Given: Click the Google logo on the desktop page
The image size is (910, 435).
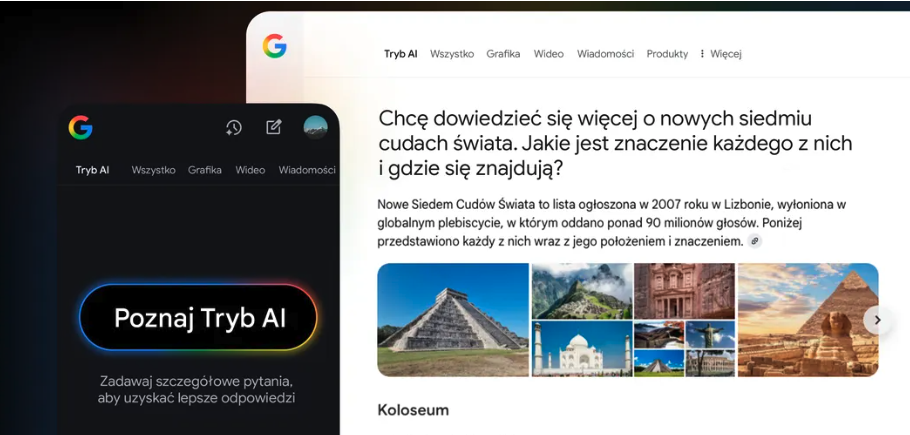Looking at the screenshot, I should [x=275, y=46].
